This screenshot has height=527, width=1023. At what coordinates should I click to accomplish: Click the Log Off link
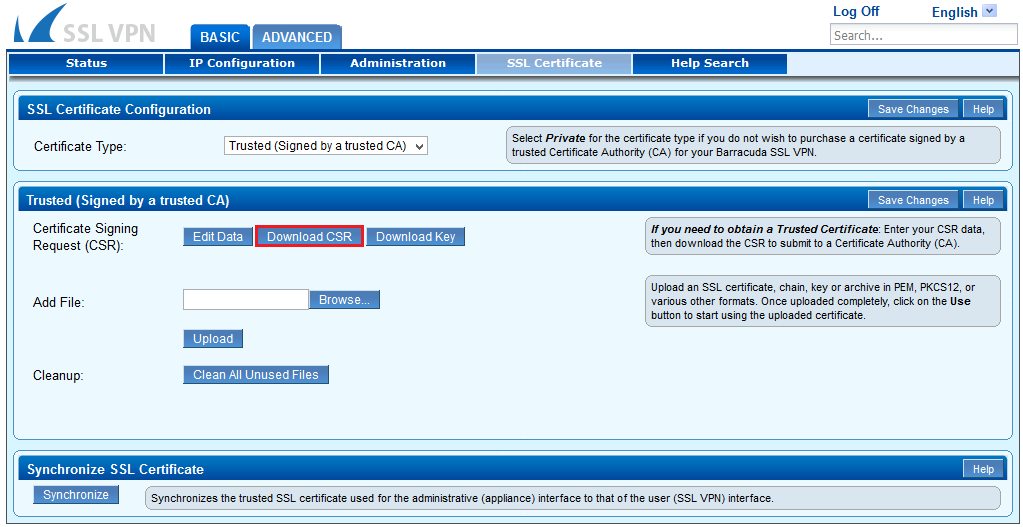(855, 11)
